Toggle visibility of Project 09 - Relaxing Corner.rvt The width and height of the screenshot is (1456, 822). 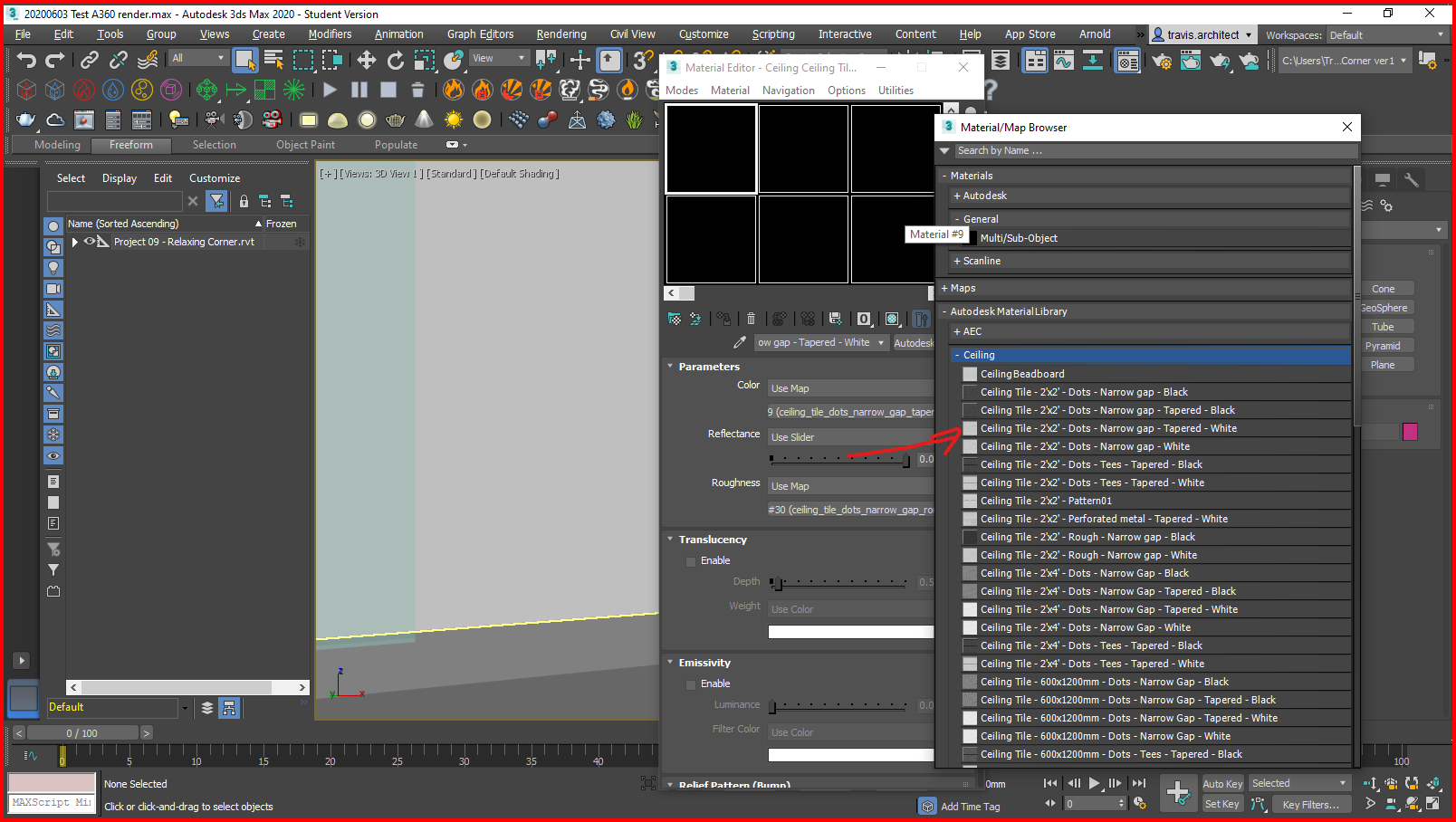[90, 241]
